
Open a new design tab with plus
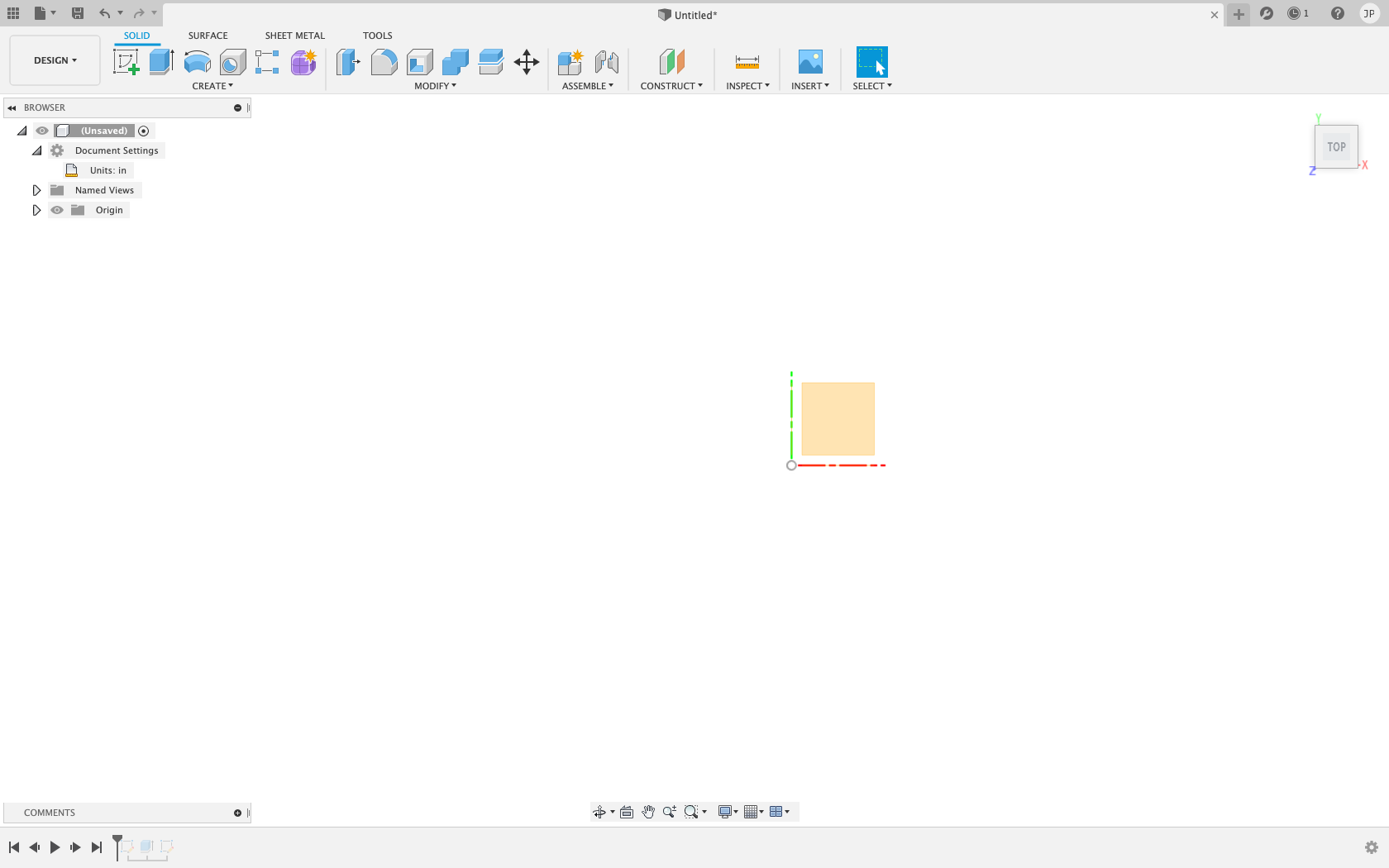click(1239, 14)
